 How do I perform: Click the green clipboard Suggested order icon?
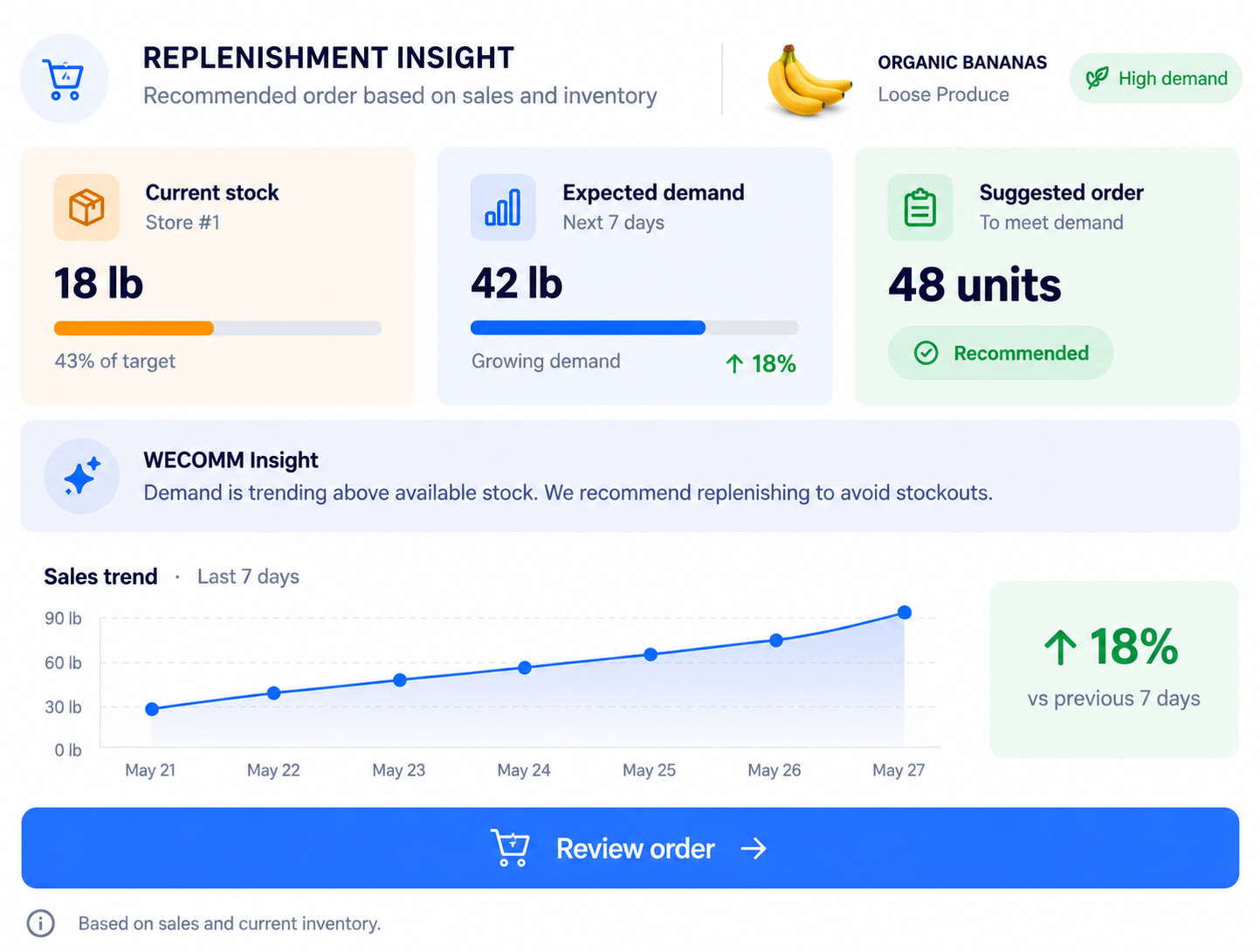[920, 207]
